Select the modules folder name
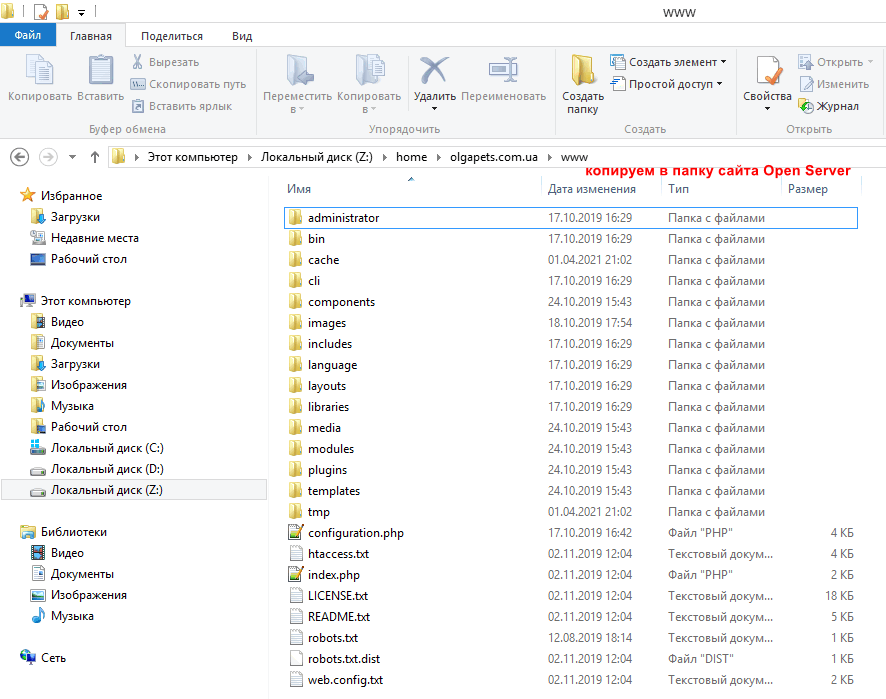The height and width of the screenshot is (699, 886). click(331, 449)
